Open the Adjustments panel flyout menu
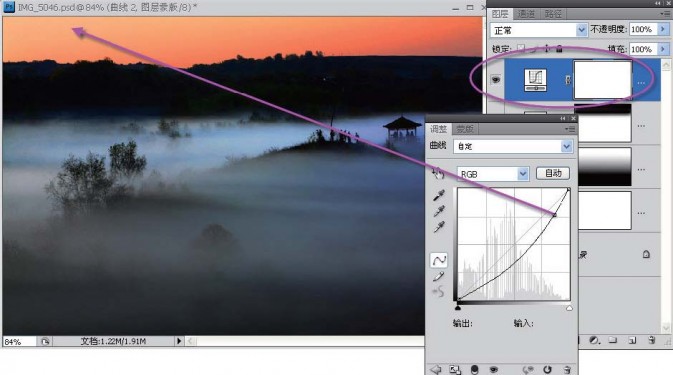 570,129
